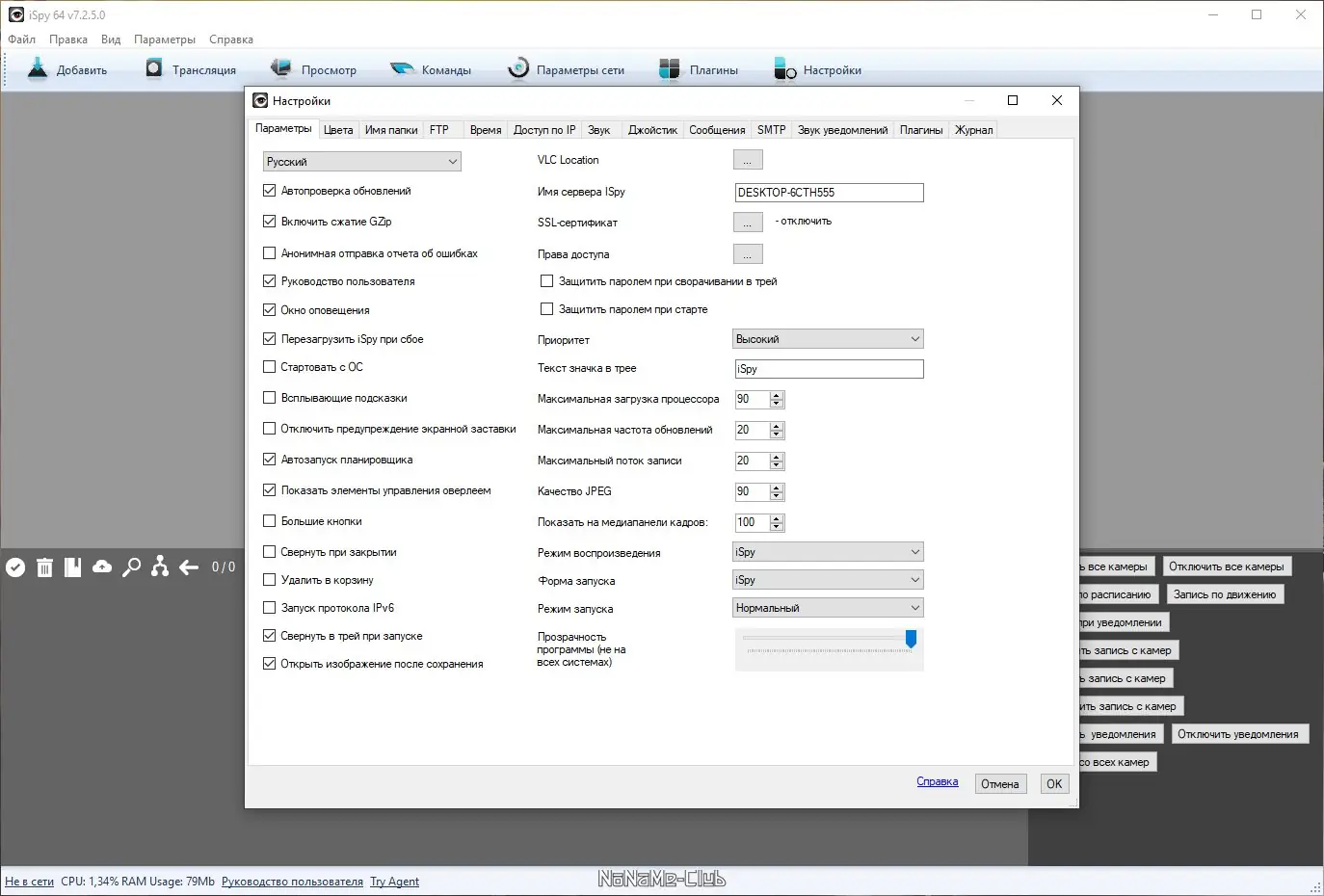Increase Качество JPEG spinner up arrow

tap(777, 488)
